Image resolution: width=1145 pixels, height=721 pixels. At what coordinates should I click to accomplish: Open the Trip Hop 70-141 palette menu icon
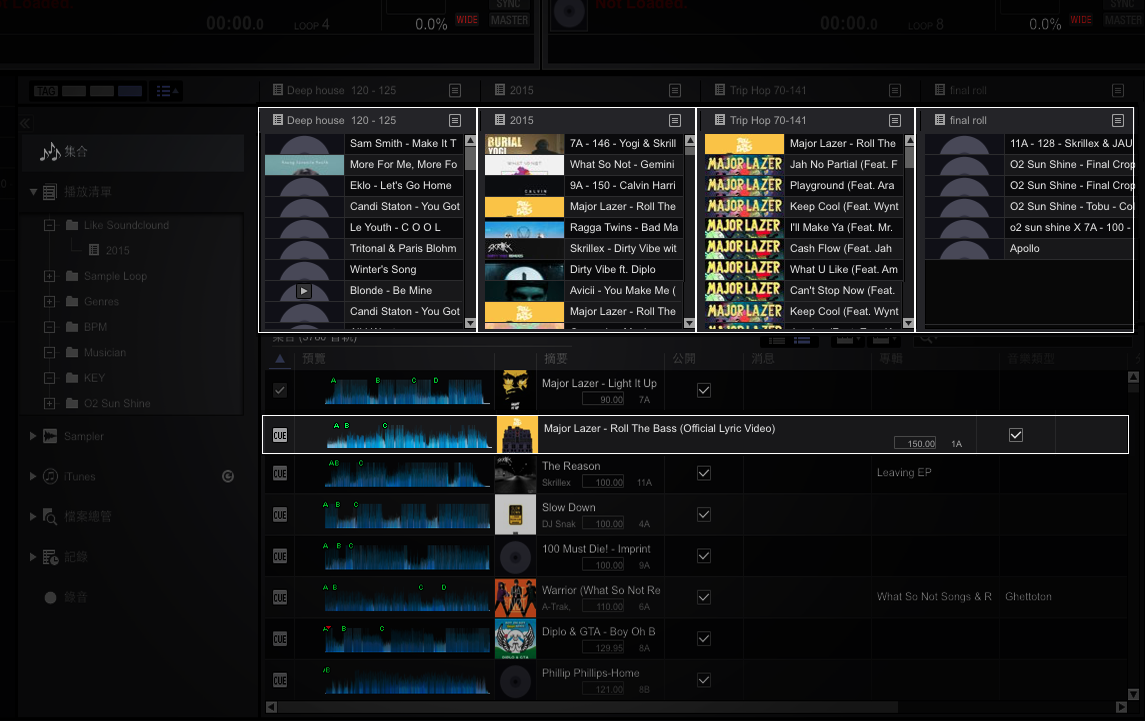point(895,121)
